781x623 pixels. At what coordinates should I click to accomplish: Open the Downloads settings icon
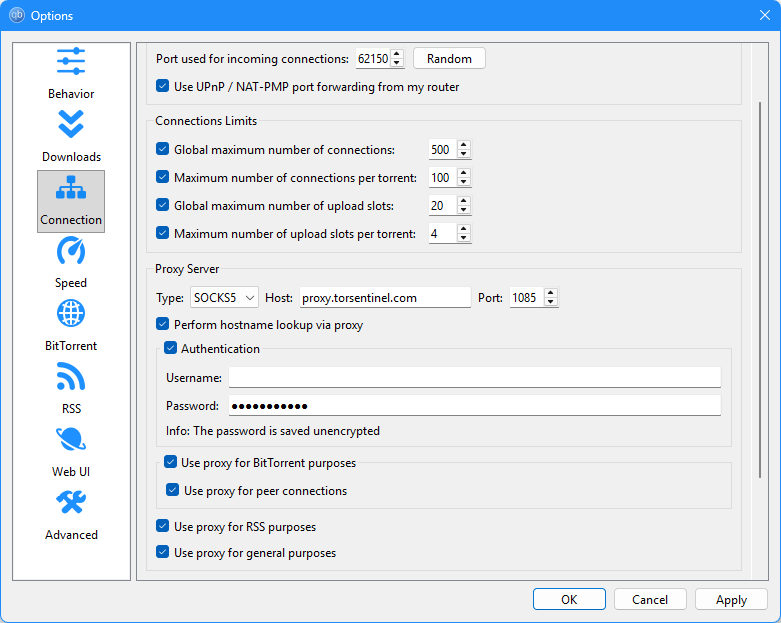(71, 124)
